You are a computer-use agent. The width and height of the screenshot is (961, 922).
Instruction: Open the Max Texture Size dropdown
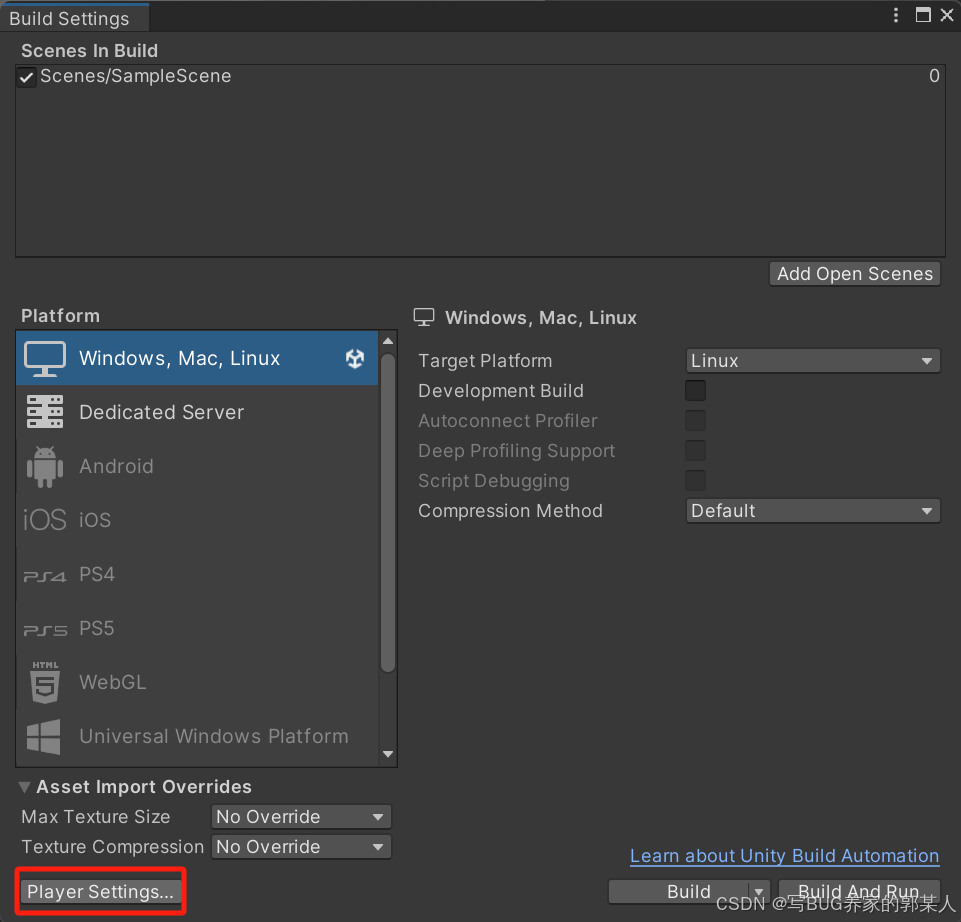[301, 817]
